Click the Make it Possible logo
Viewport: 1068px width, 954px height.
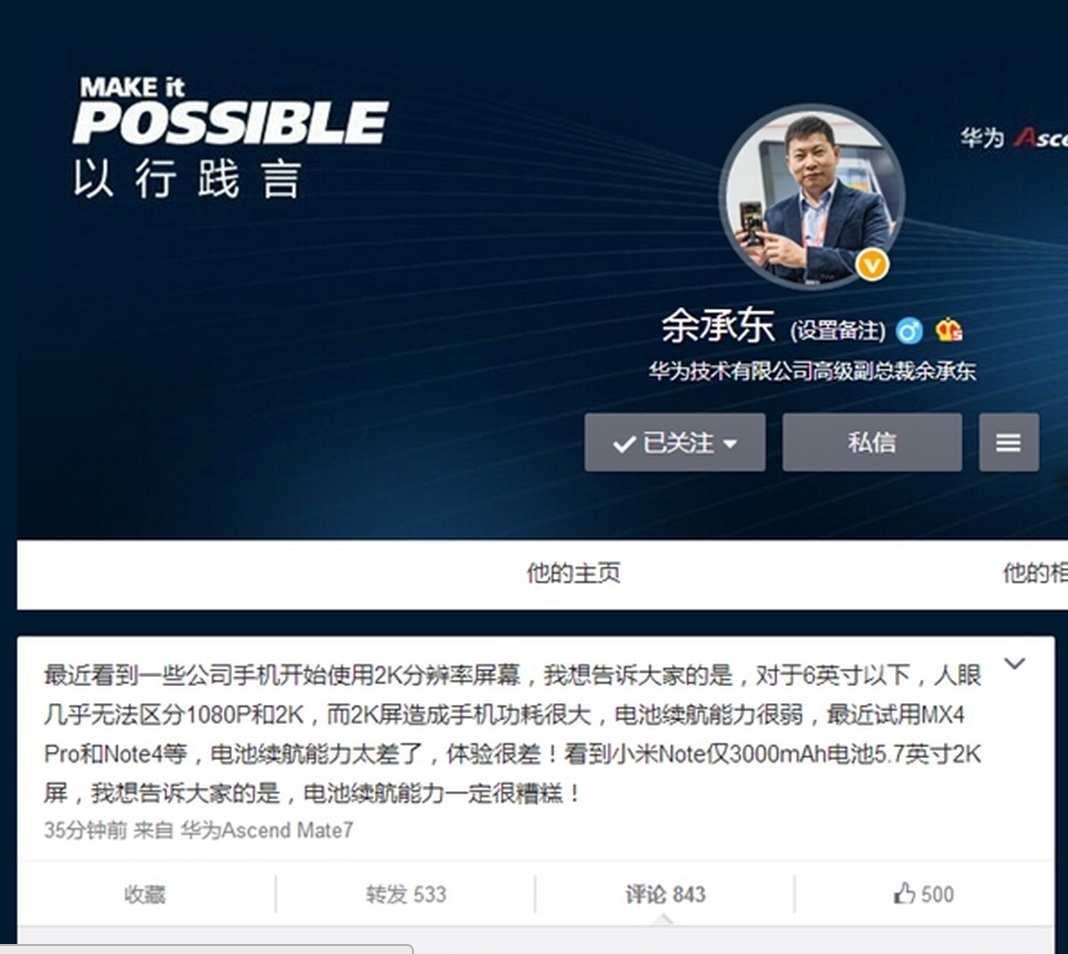click(x=230, y=137)
